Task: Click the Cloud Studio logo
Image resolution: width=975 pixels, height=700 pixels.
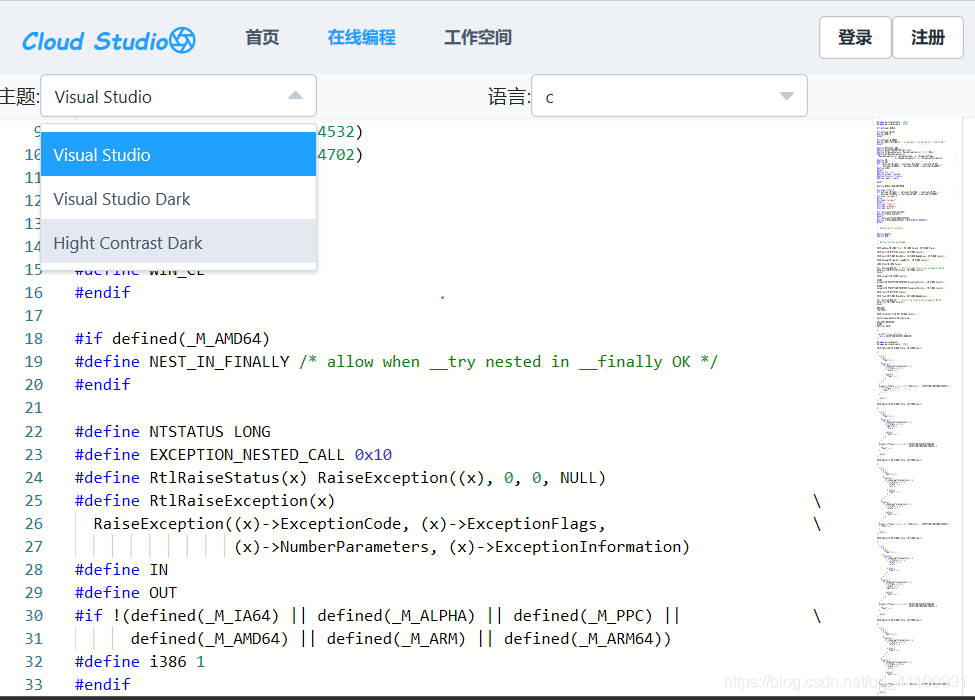Action: click(109, 40)
